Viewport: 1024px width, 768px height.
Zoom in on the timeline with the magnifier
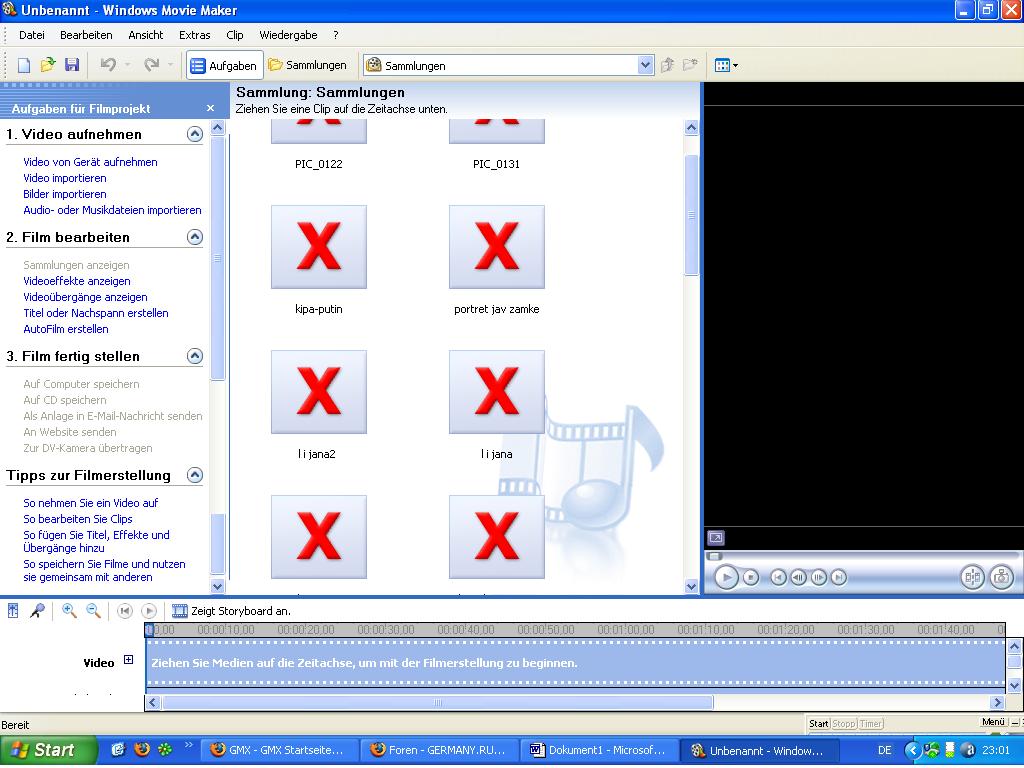coord(69,610)
